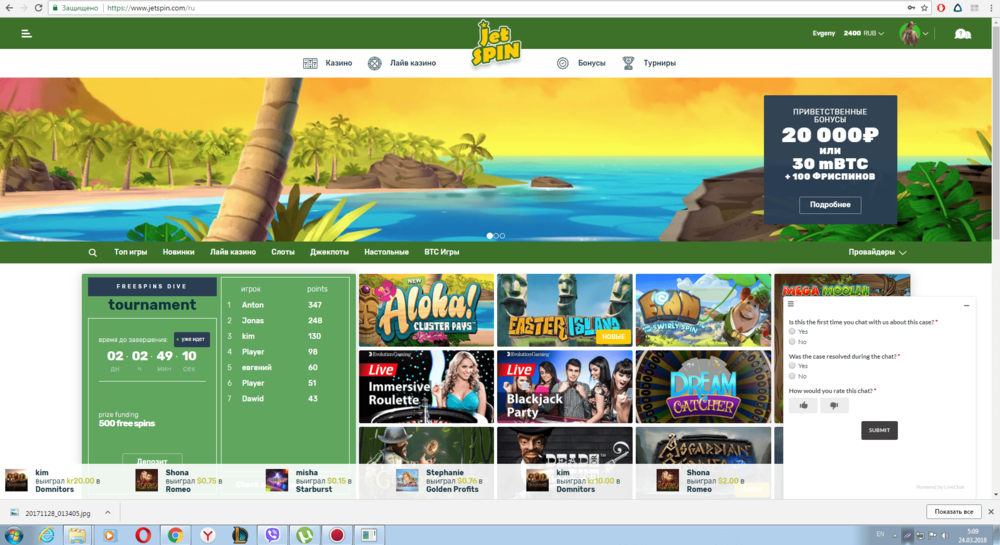Click the first banner carousel dot
This screenshot has height=545, width=1000.
490,236
